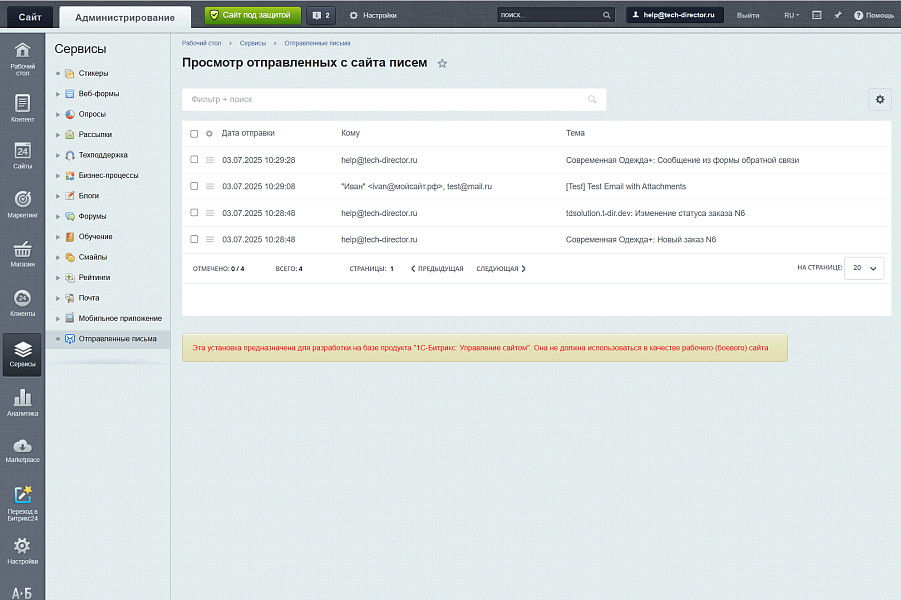Click the Выйти logout link
Viewport: 901px width, 600px height.
coord(747,16)
